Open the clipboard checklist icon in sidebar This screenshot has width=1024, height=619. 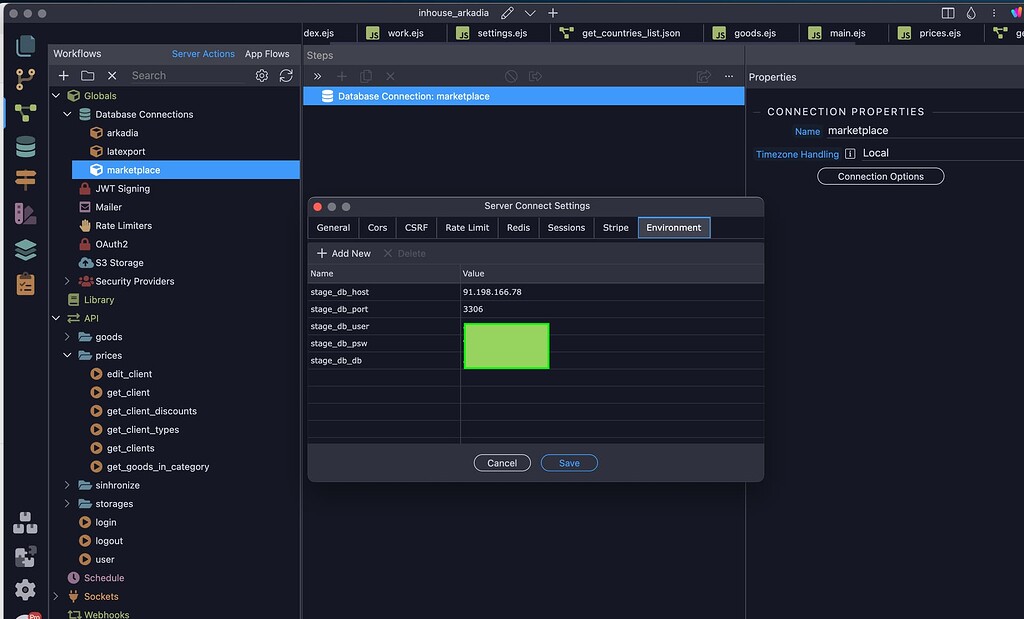pos(25,284)
